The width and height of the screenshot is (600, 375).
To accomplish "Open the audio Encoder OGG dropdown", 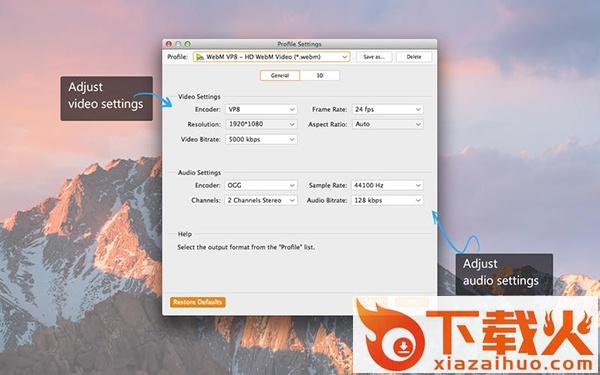I will [261, 185].
